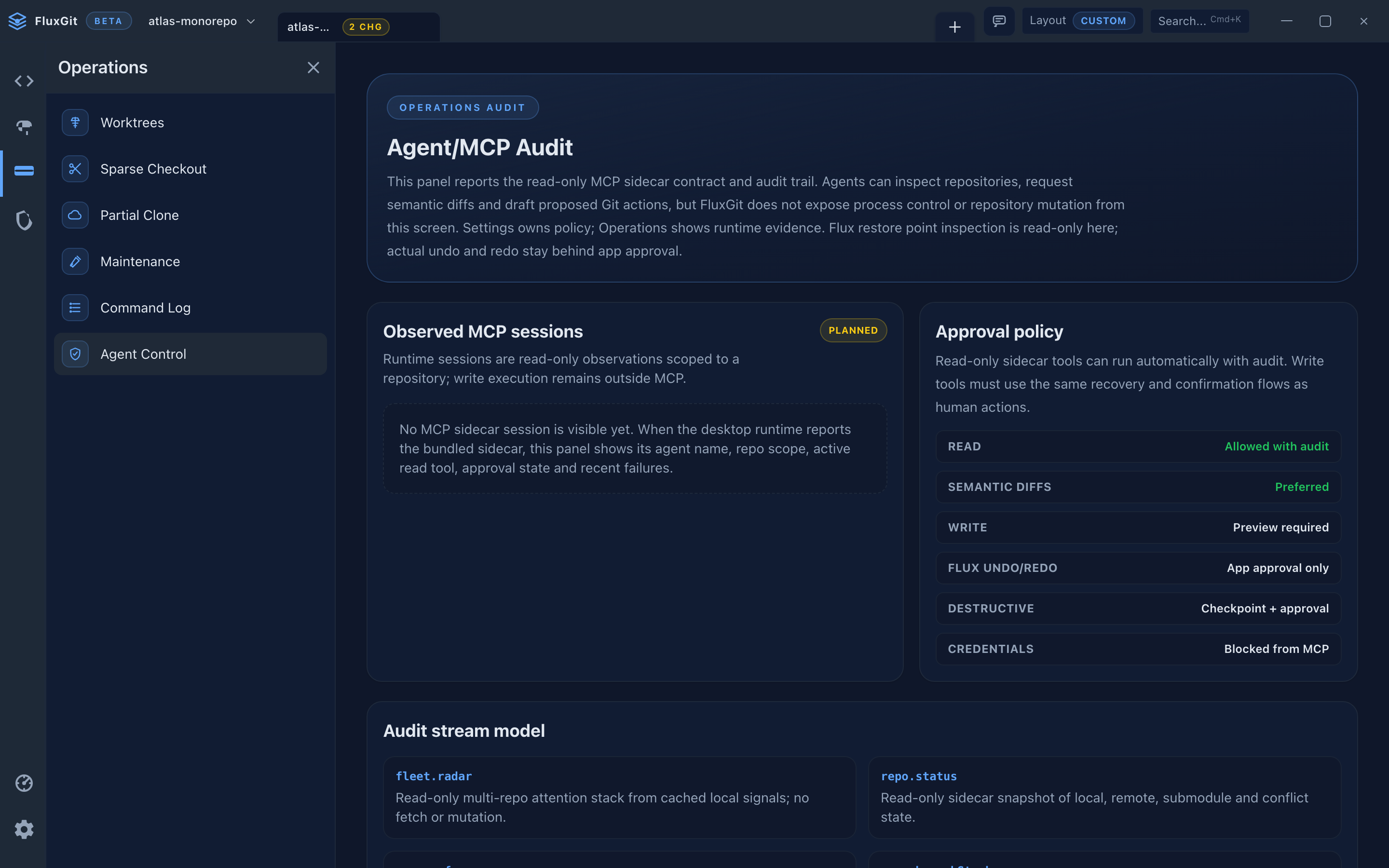The width and height of the screenshot is (1389, 868).
Task: Click the DESTRUCTIVE Checkpoint + approval row
Action: 1138,609
